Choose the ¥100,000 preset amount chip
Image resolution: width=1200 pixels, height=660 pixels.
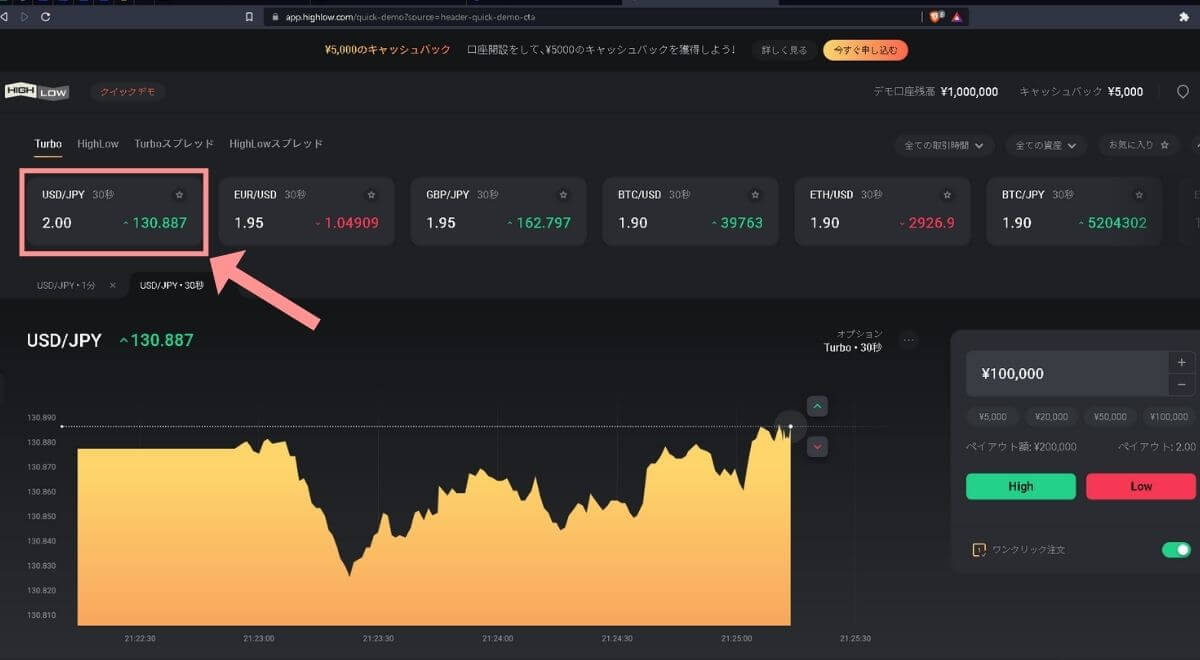pyautogui.click(x=1169, y=417)
